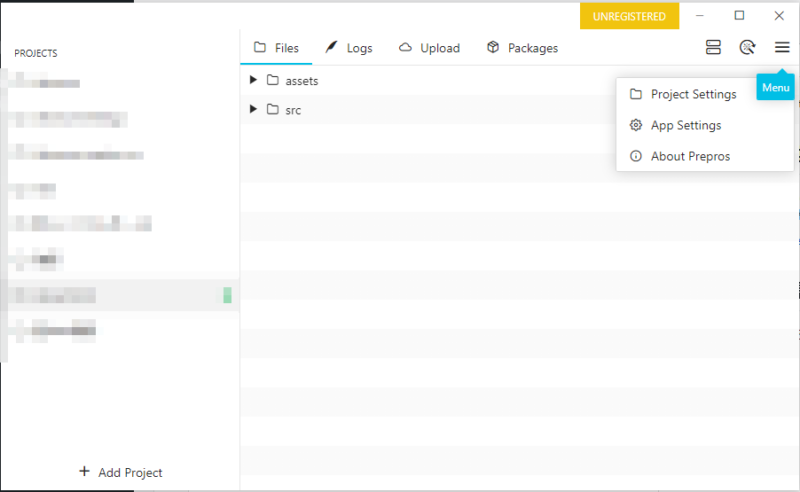Click the yellow UNREGISTERED button

[629, 16]
